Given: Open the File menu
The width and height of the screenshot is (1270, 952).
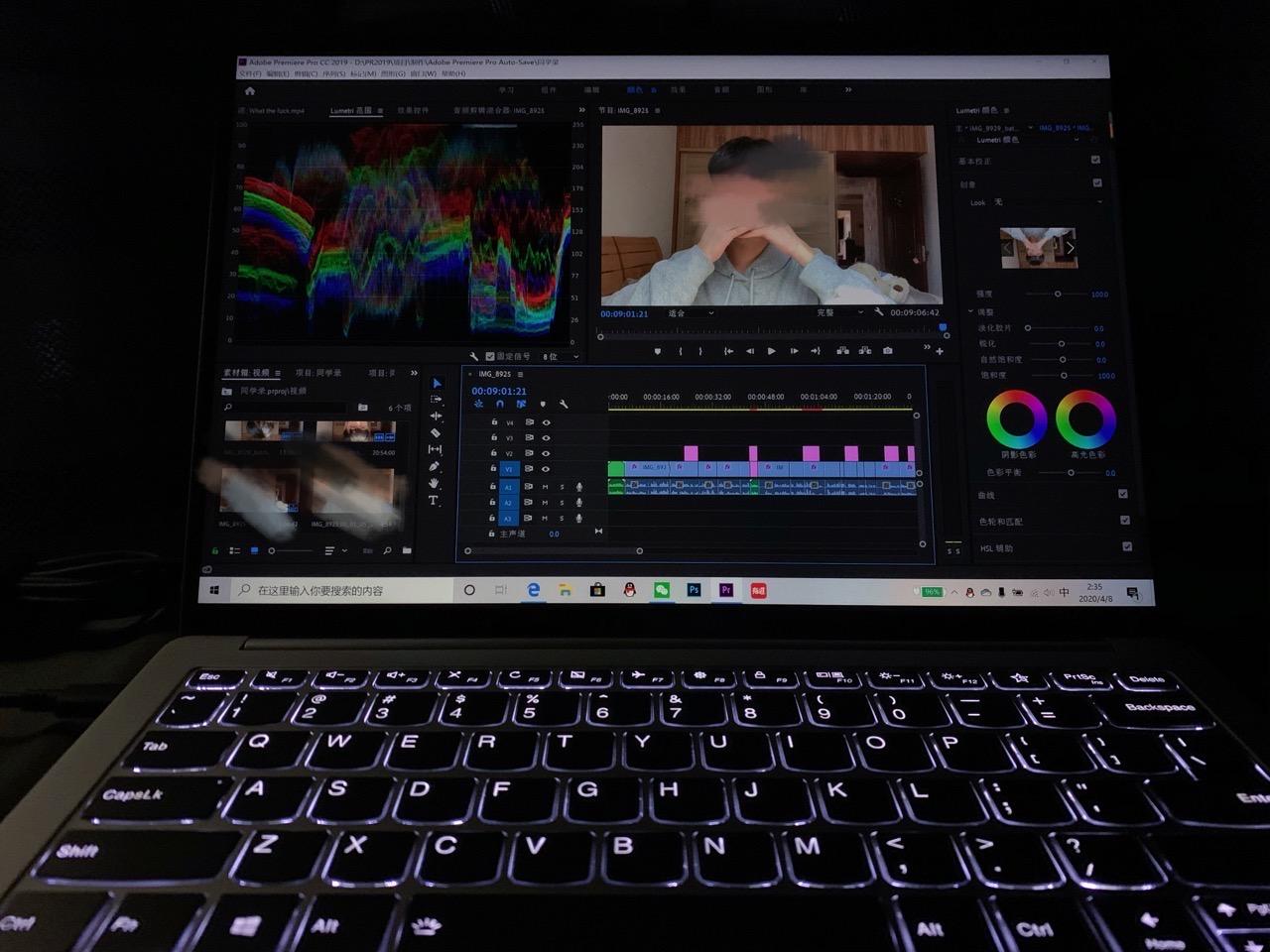Looking at the screenshot, I should (x=250, y=73).
